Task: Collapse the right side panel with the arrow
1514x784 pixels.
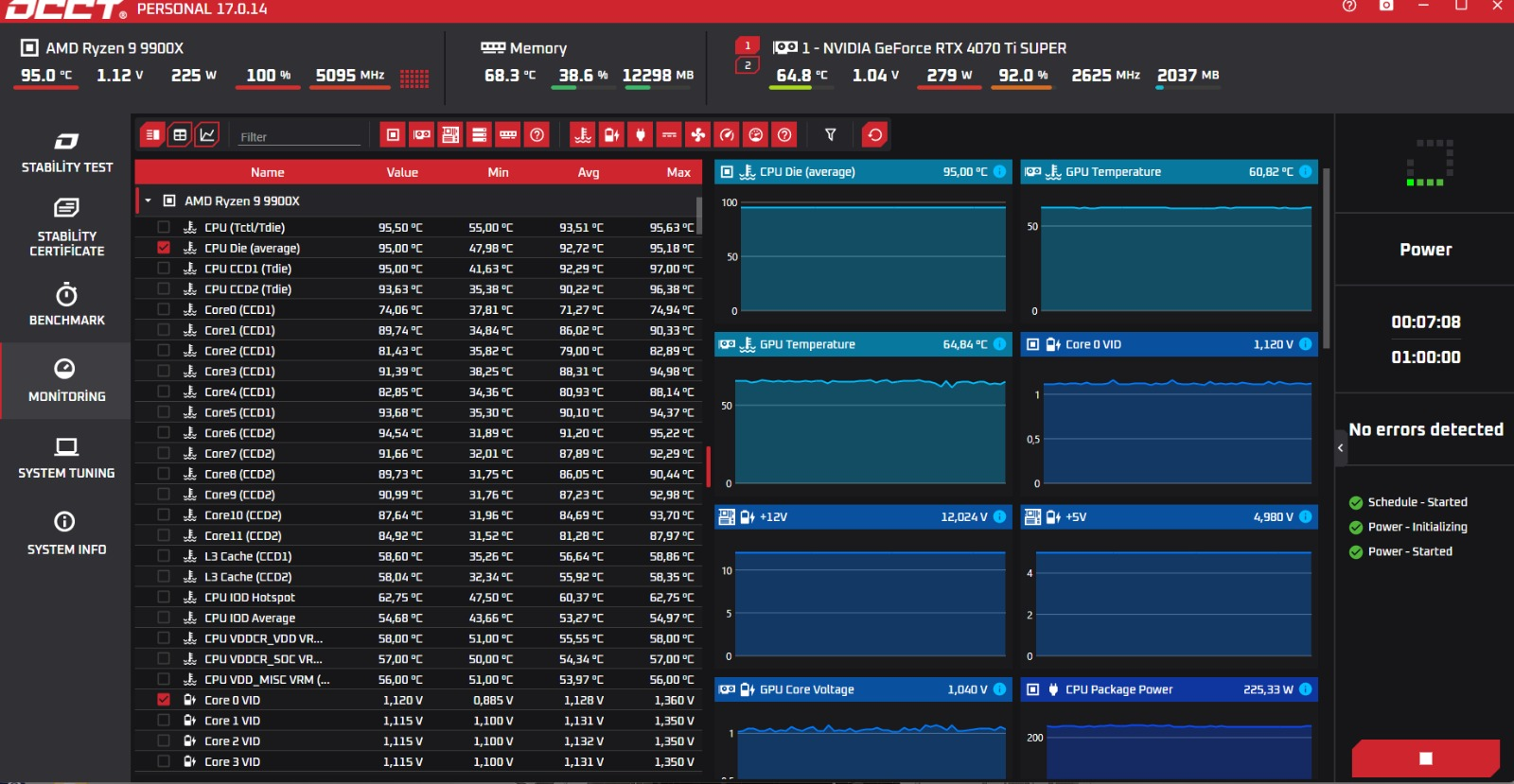Action: click(1341, 448)
